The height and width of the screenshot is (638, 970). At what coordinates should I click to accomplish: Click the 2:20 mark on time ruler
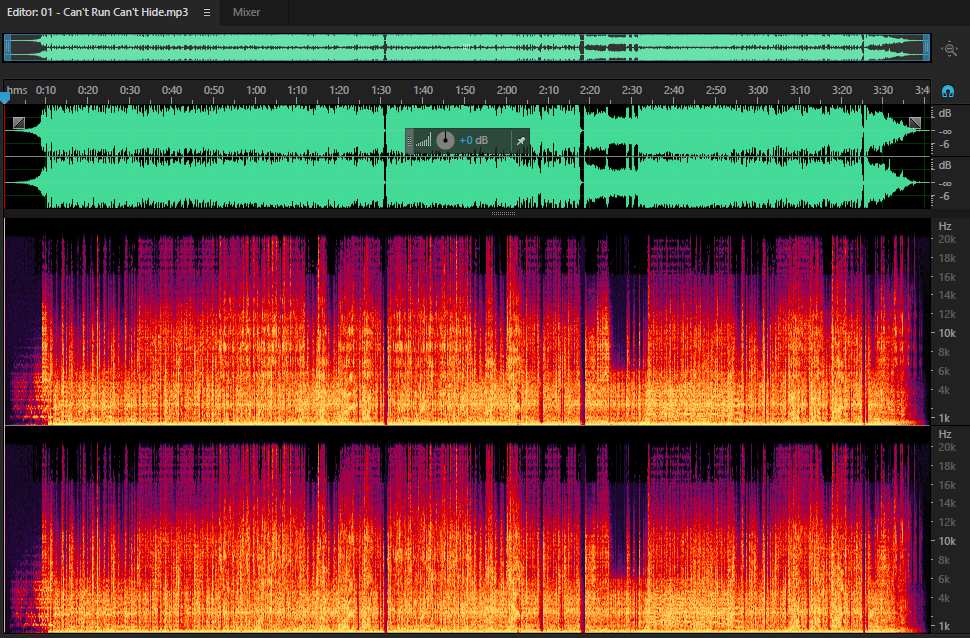(x=590, y=90)
